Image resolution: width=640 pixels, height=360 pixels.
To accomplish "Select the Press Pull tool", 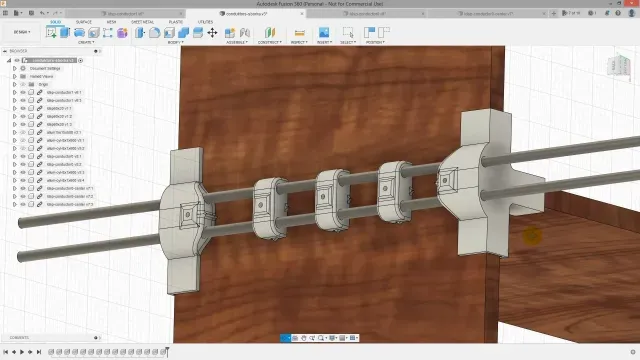I will [x=140, y=33].
